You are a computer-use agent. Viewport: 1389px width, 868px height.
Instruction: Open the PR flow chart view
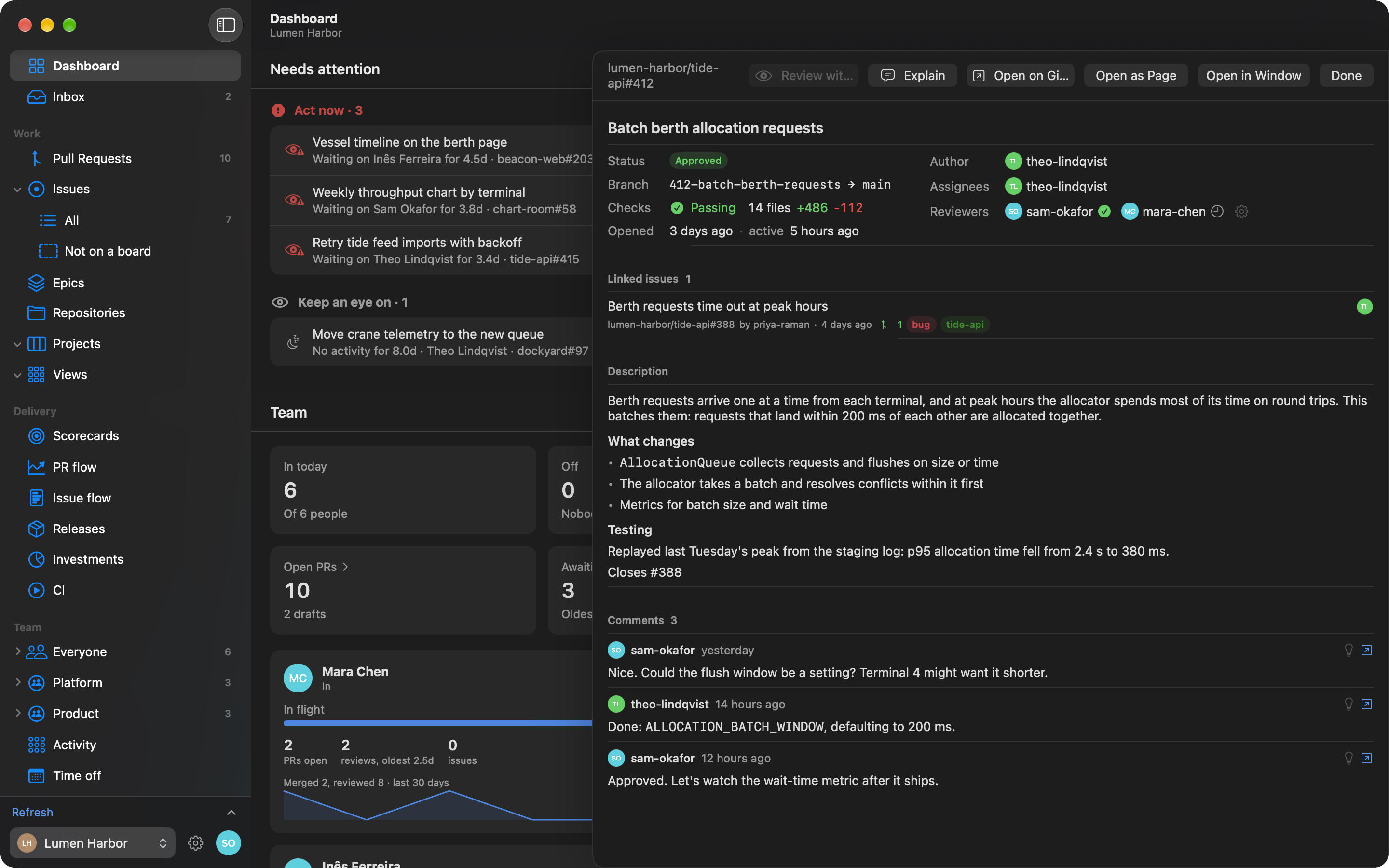point(125,467)
